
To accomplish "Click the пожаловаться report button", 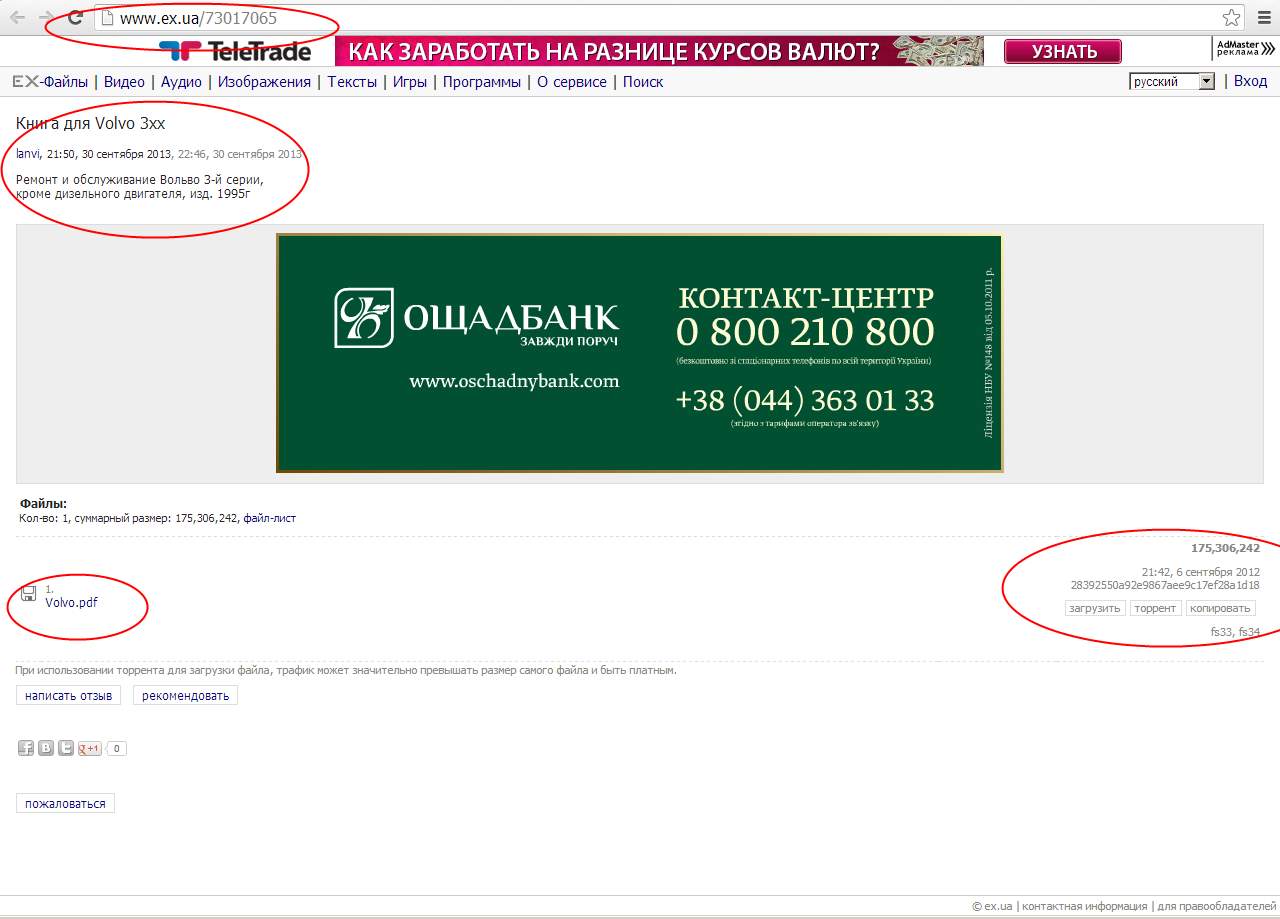I will tap(65, 803).
